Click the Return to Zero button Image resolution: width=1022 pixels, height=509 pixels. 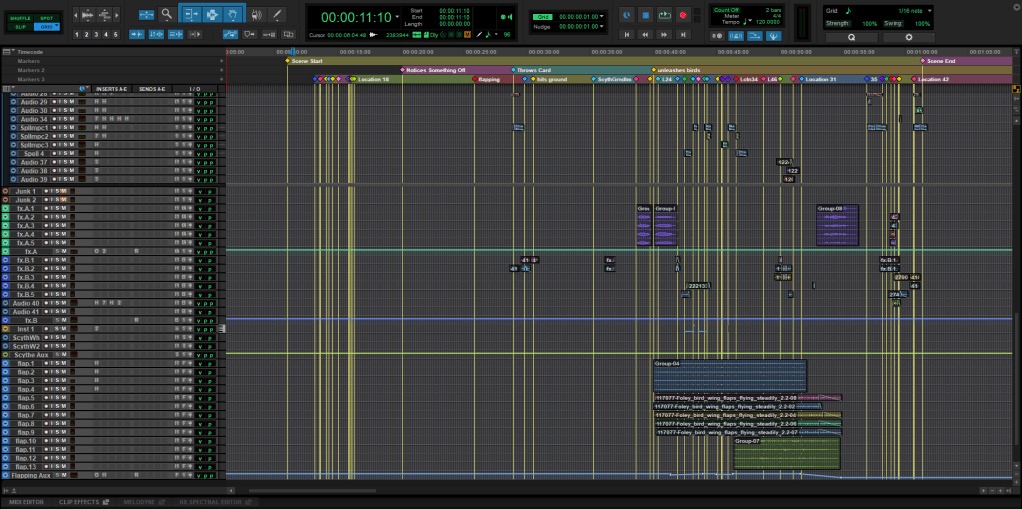click(x=627, y=34)
